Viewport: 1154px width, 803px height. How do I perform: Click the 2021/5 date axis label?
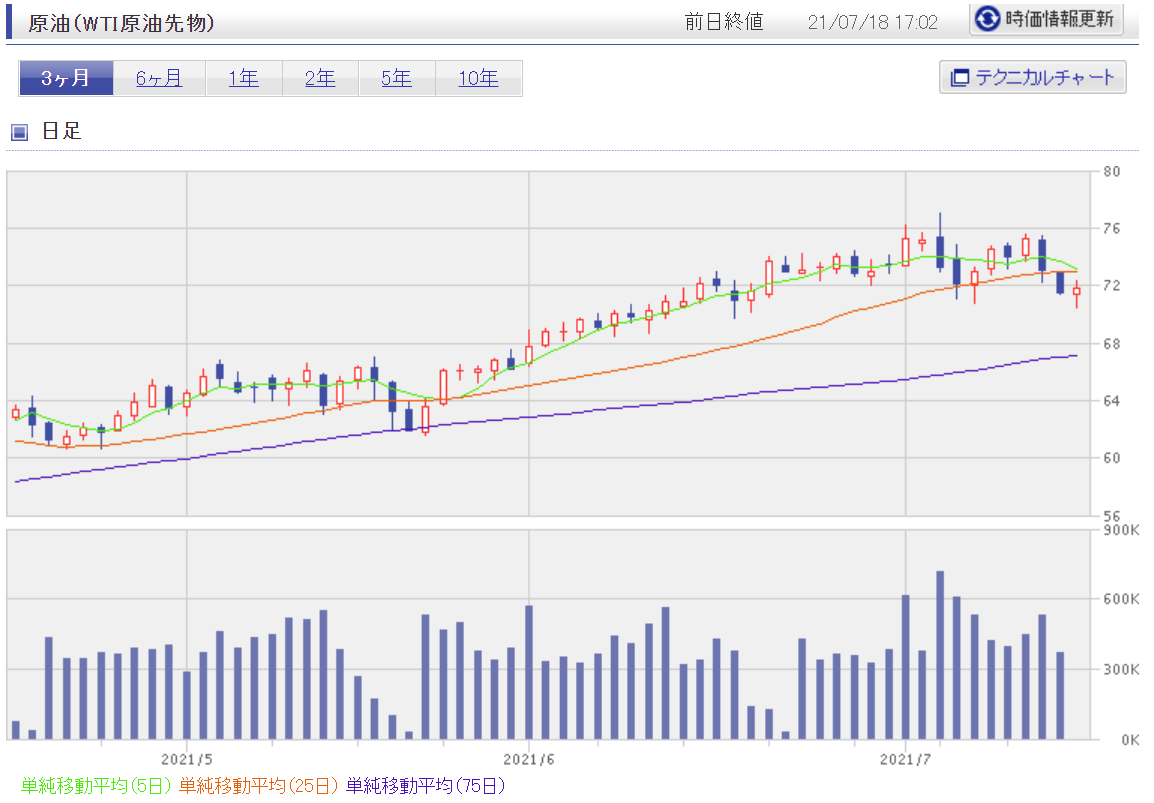187,759
